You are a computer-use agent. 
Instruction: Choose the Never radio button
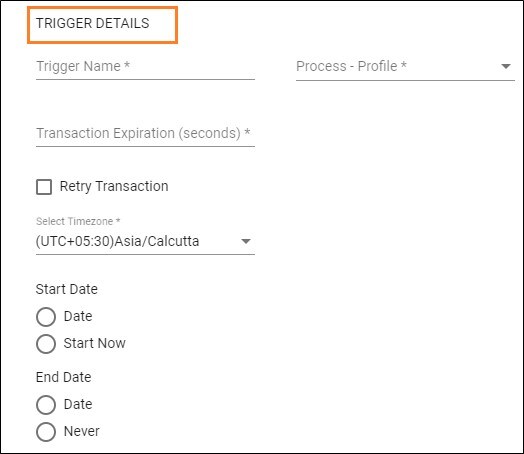(46, 432)
